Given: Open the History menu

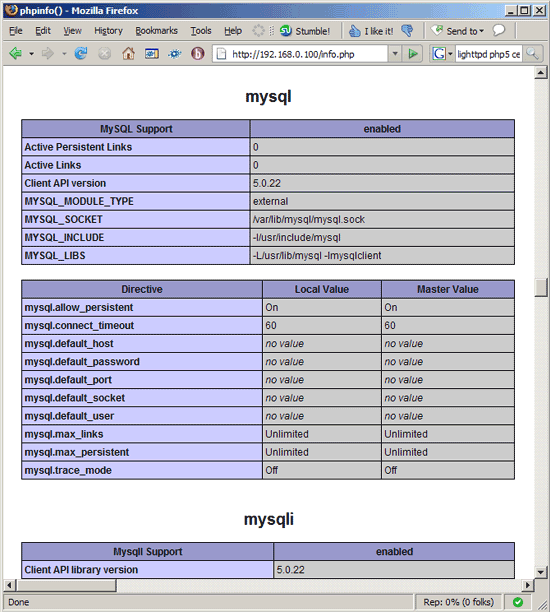Looking at the screenshot, I should pyautogui.click(x=108, y=31).
